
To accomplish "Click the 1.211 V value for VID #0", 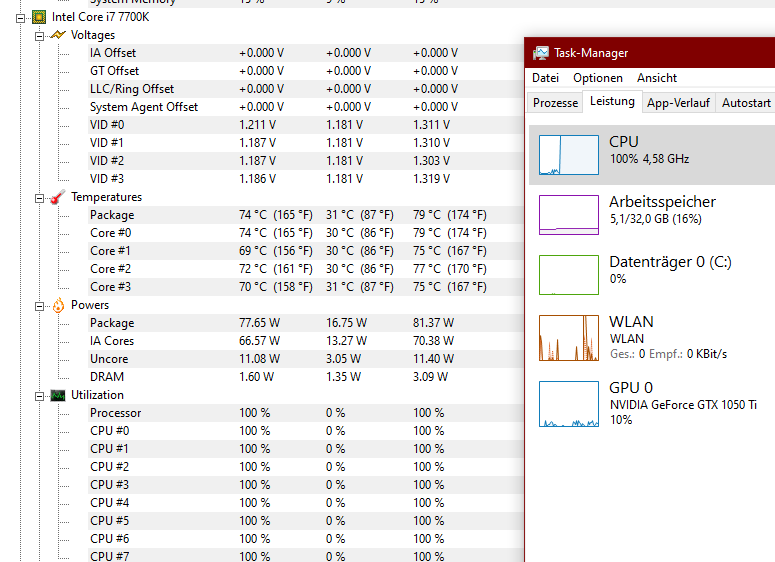I will pos(258,125).
